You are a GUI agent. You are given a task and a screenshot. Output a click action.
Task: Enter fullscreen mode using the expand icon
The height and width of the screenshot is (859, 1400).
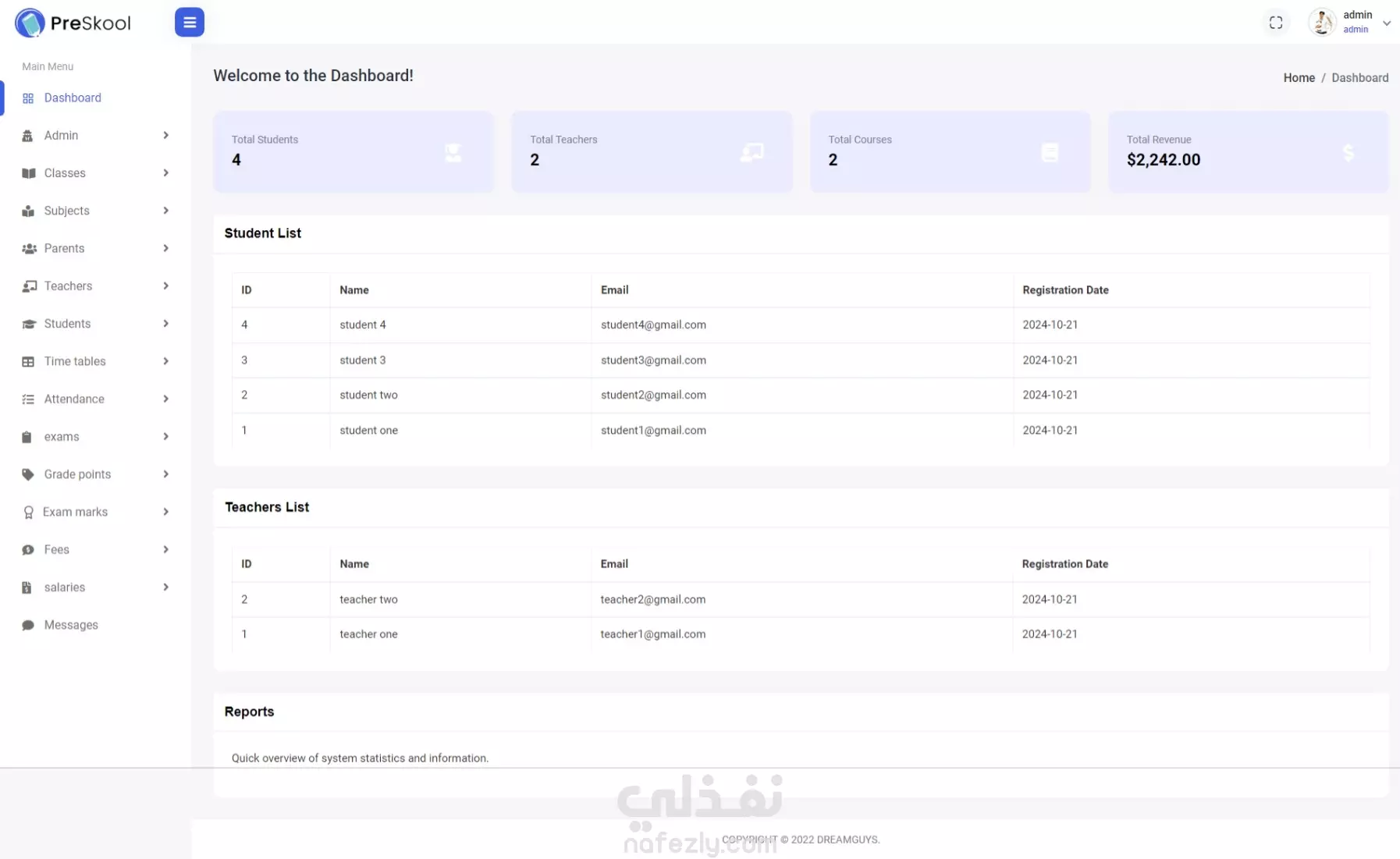pos(1276,23)
